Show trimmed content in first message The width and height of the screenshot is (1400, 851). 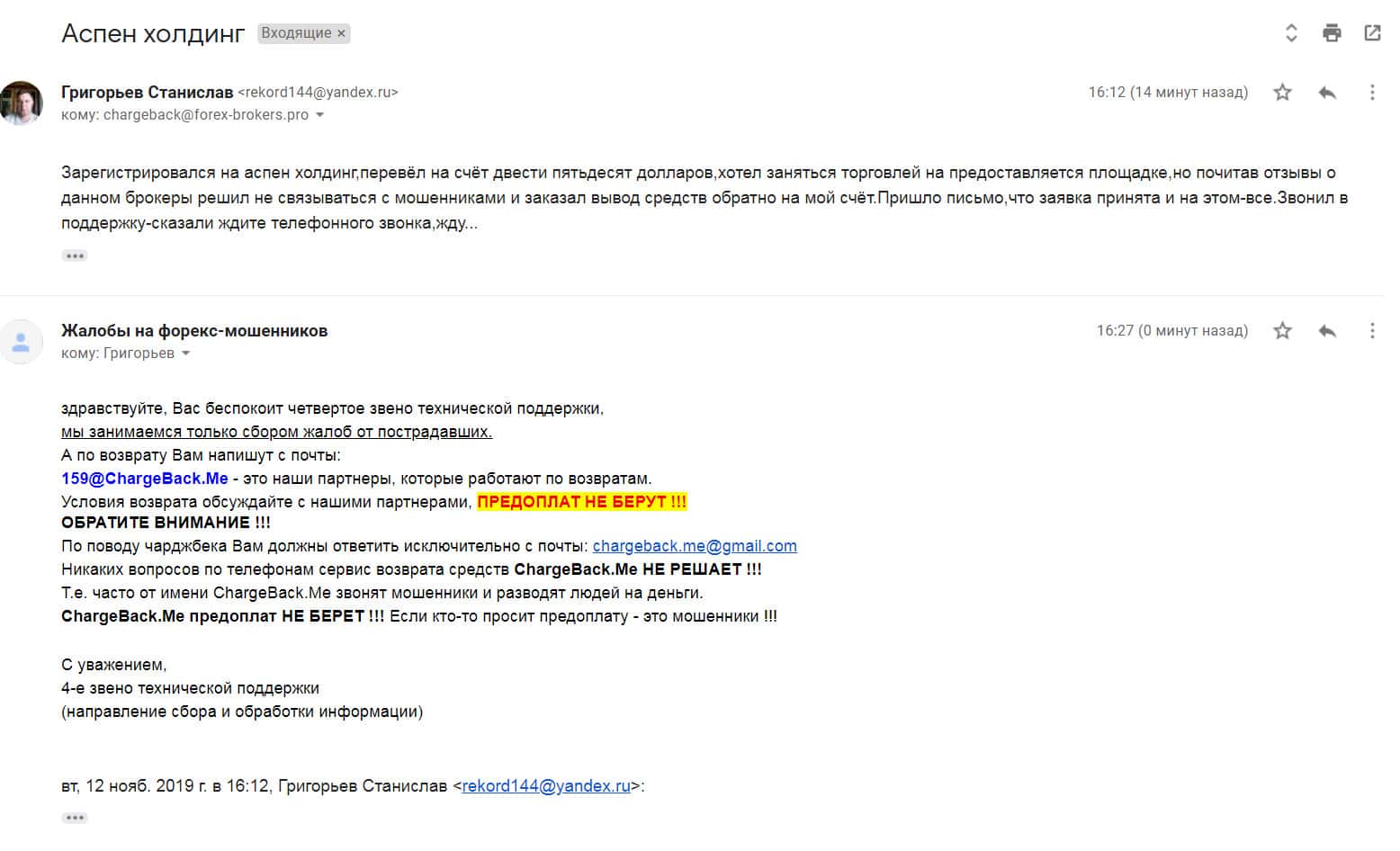[x=75, y=256]
